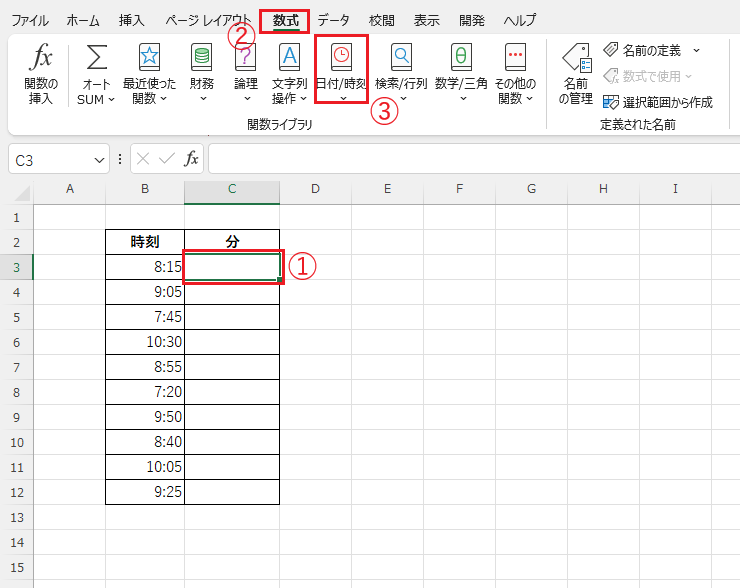
Task: Expand the AutoSum dropdown arrow
Action: 111,100
